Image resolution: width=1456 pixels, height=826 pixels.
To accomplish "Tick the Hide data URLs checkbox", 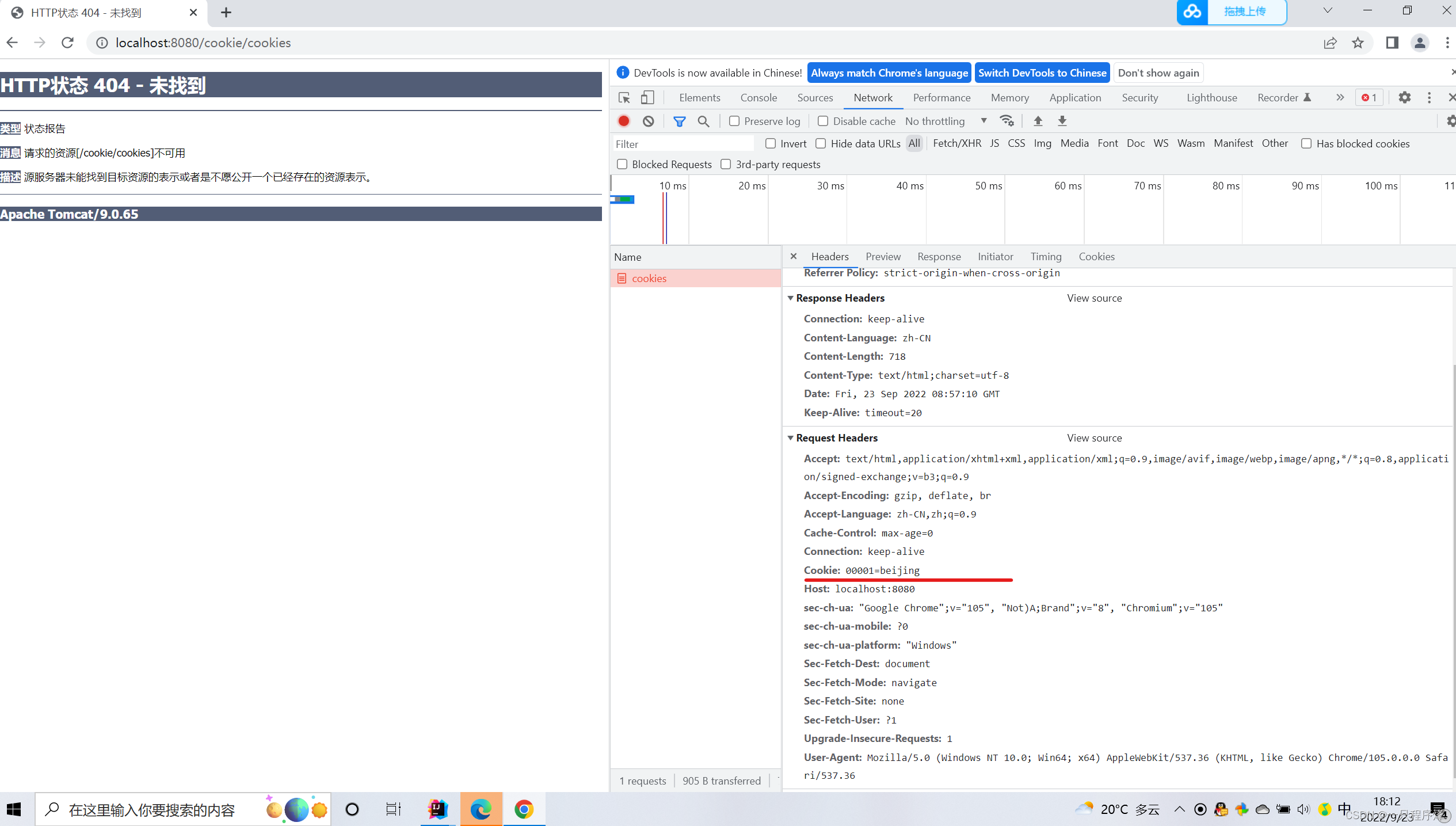I will 821,143.
